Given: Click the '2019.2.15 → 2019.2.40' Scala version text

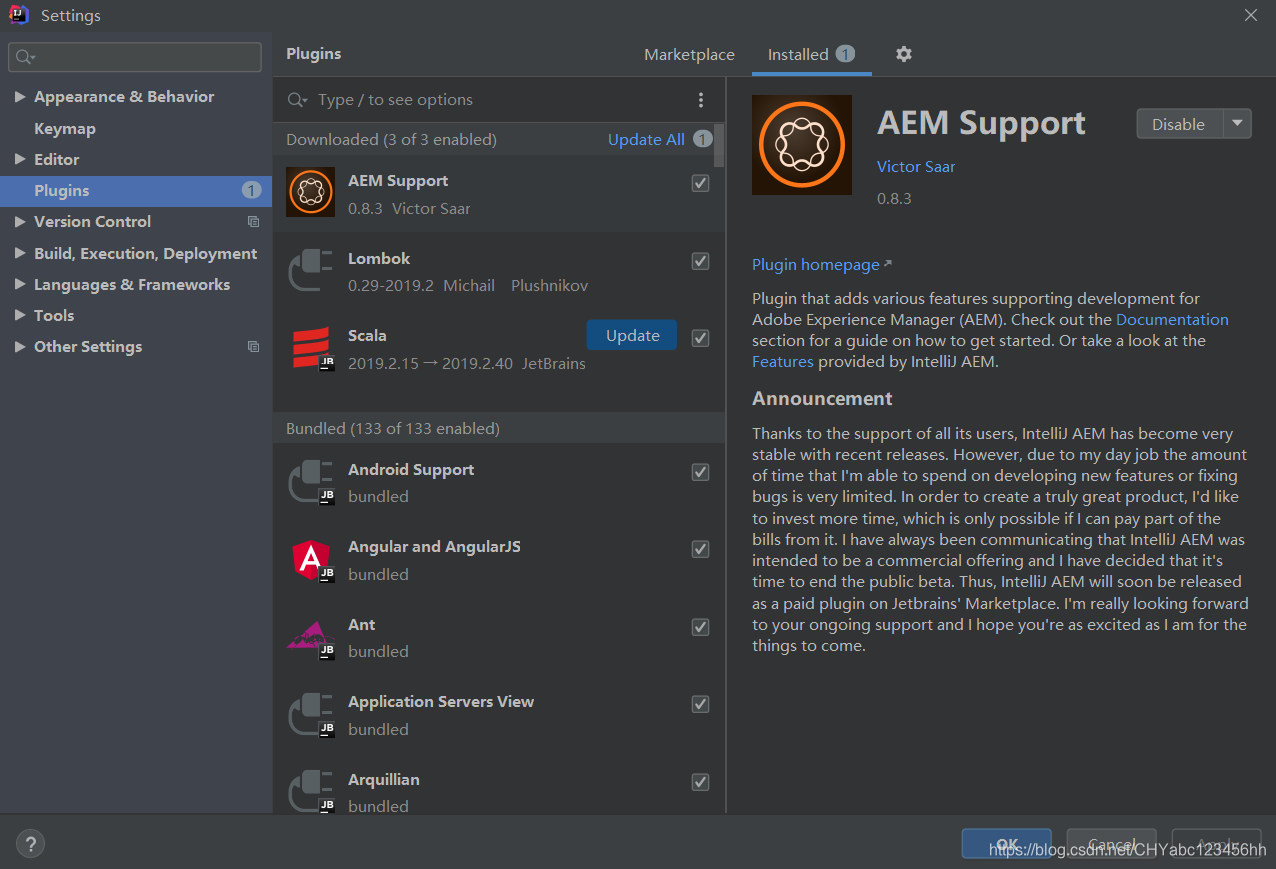Looking at the screenshot, I should click(430, 364).
